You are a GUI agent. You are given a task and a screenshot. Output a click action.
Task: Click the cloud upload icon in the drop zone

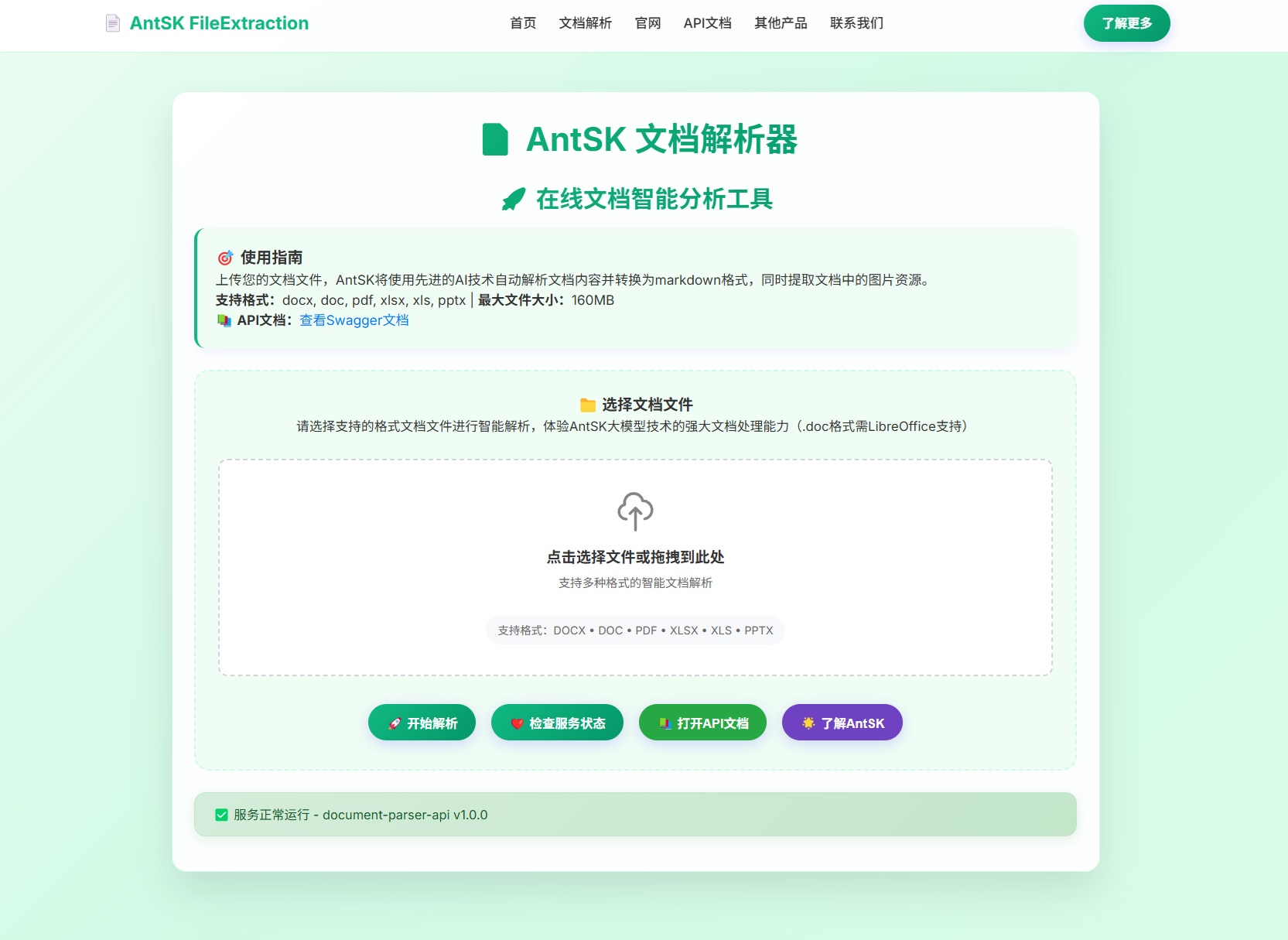point(635,511)
